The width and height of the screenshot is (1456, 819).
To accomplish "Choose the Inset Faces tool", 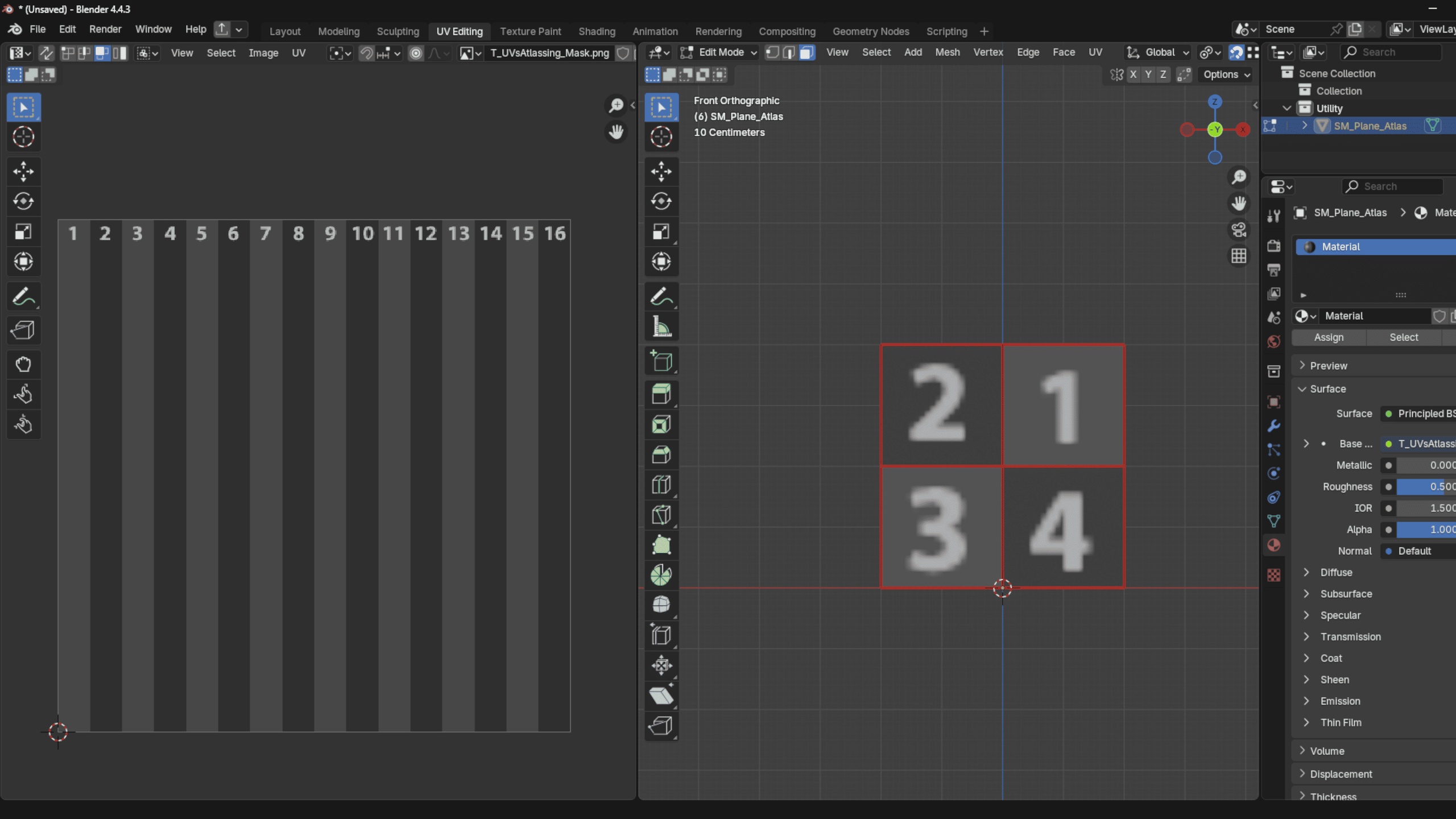I will pyautogui.click(x=661, y=424).
